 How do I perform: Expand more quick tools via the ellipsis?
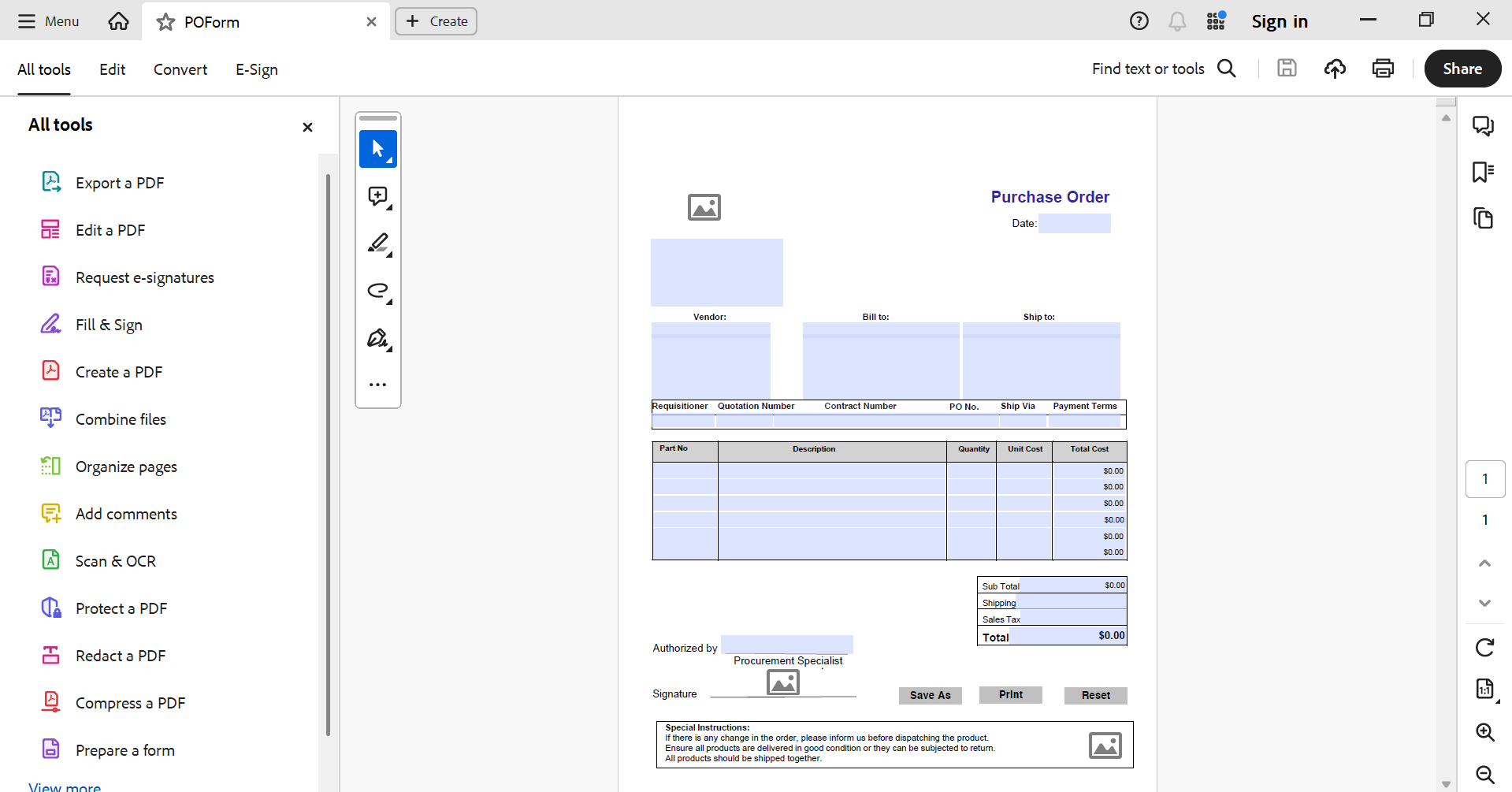tap(377, 385)
